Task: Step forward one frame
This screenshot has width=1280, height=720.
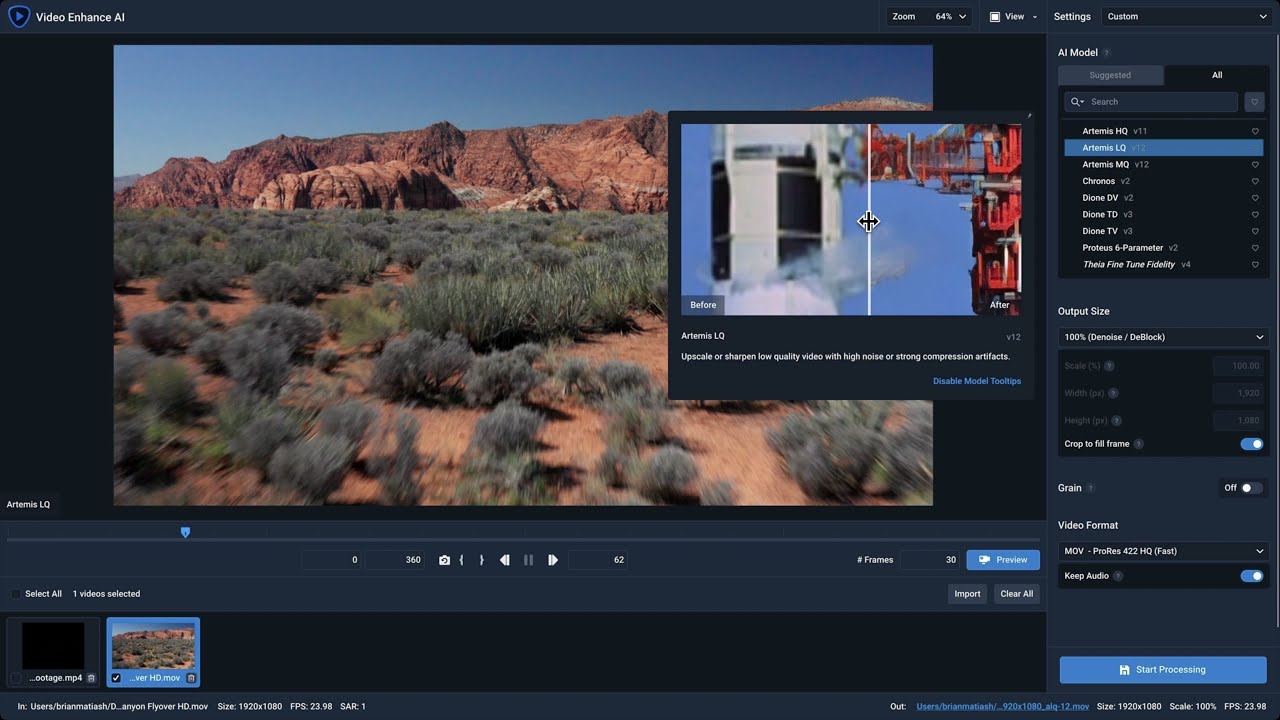Action: pos(553,560)
